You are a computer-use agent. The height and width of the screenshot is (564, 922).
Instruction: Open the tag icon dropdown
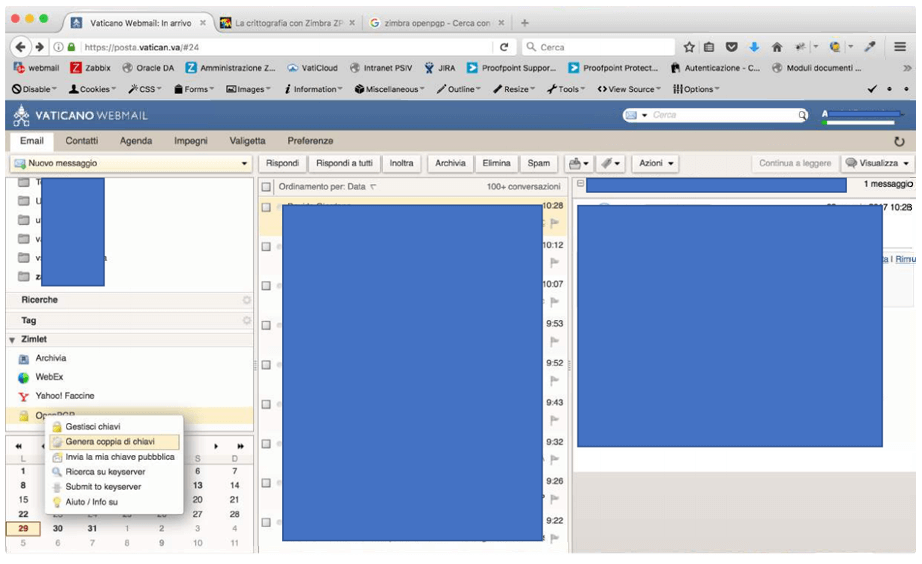[x=610, y=163]
